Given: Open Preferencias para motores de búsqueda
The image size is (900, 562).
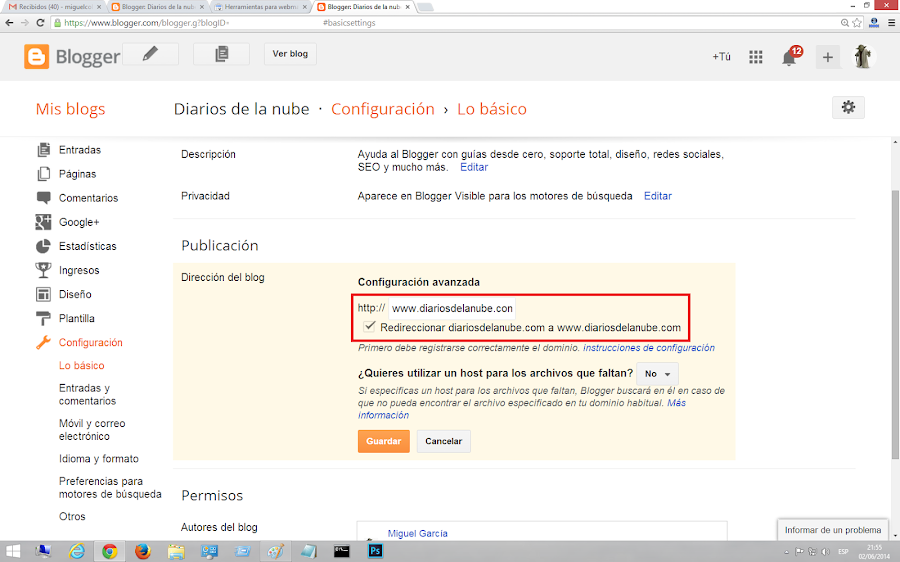Looking at the screenshot, I should click(110, 487).
